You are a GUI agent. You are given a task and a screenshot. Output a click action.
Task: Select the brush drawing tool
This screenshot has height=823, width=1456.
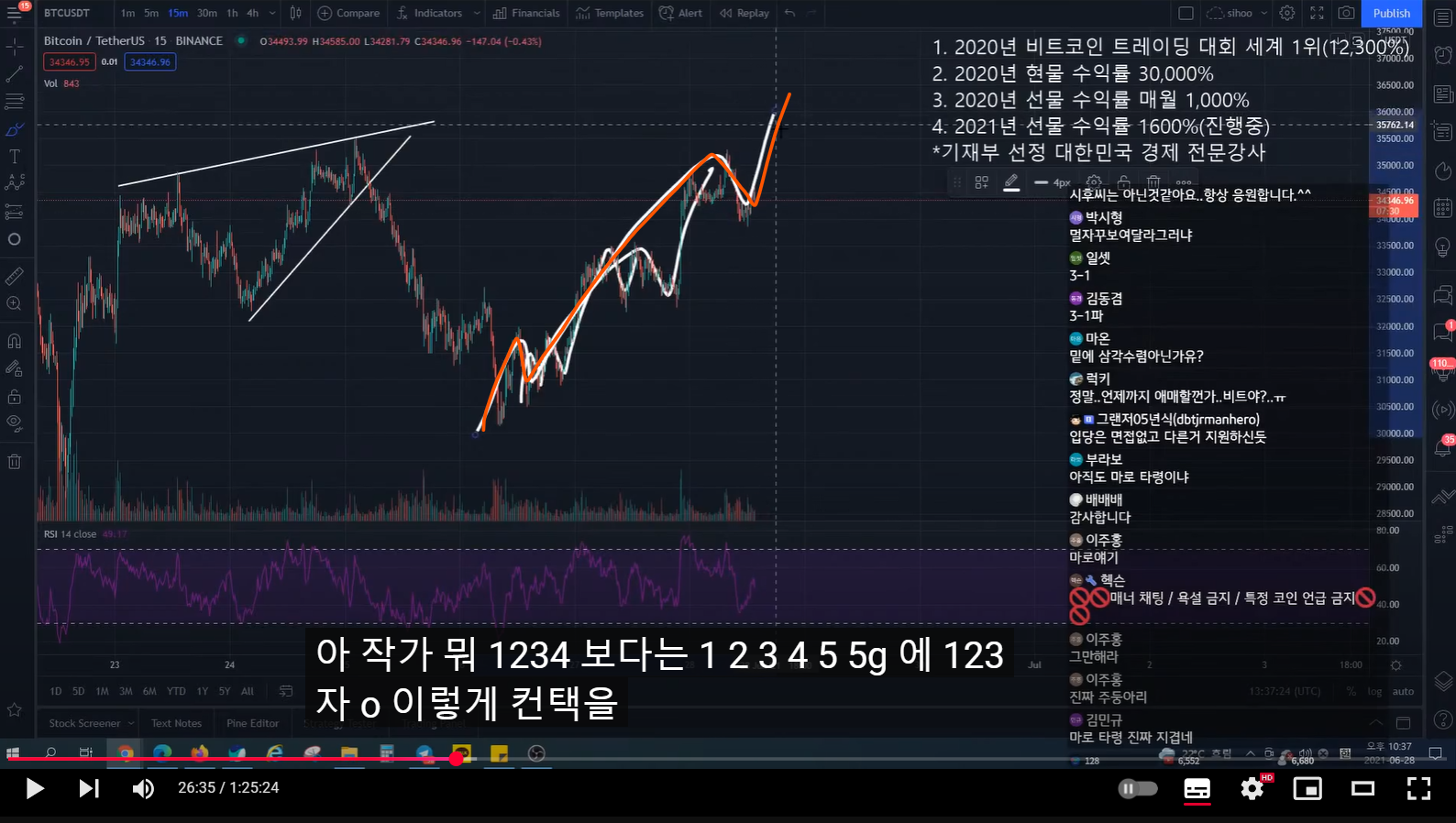pos(15,129)
